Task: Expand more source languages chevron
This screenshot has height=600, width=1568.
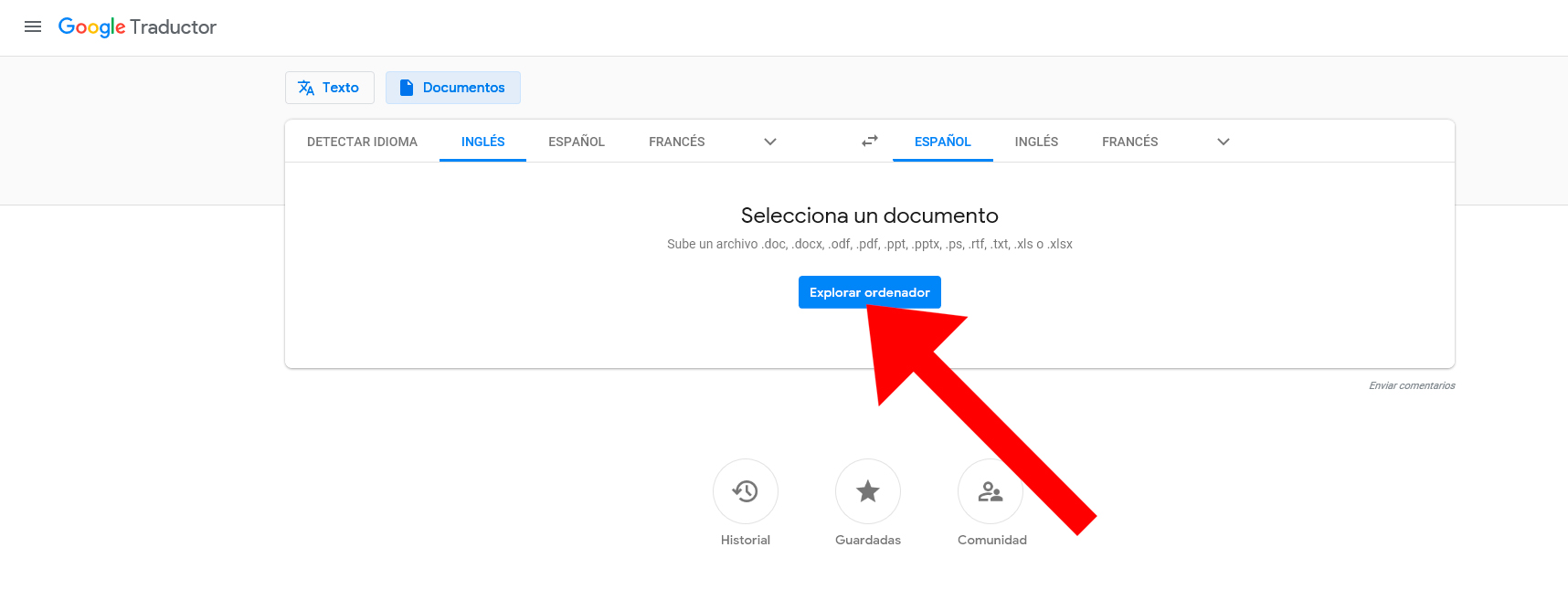Action: (x=770, y=142)
